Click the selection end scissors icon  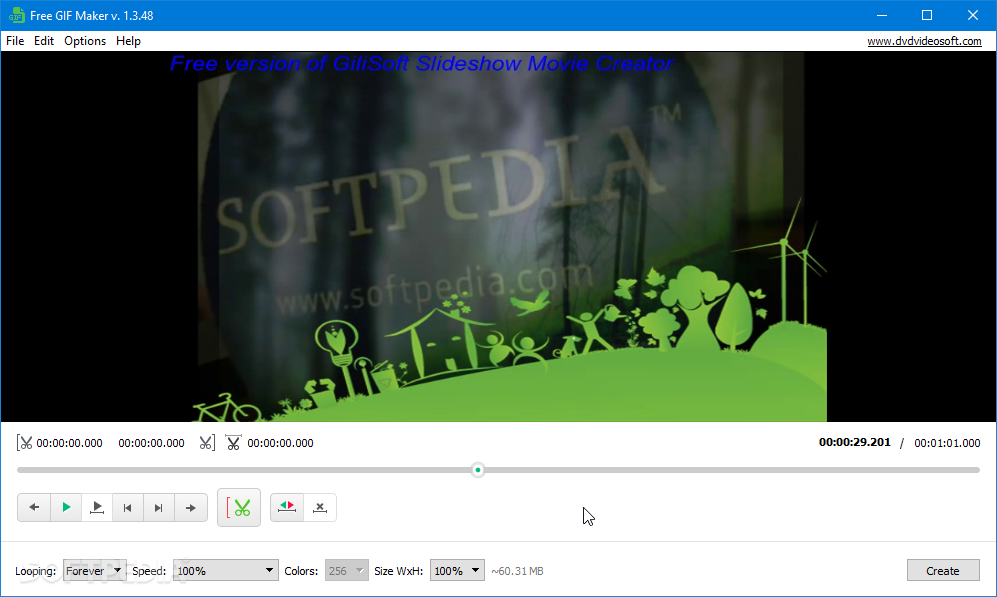(207, 443)
